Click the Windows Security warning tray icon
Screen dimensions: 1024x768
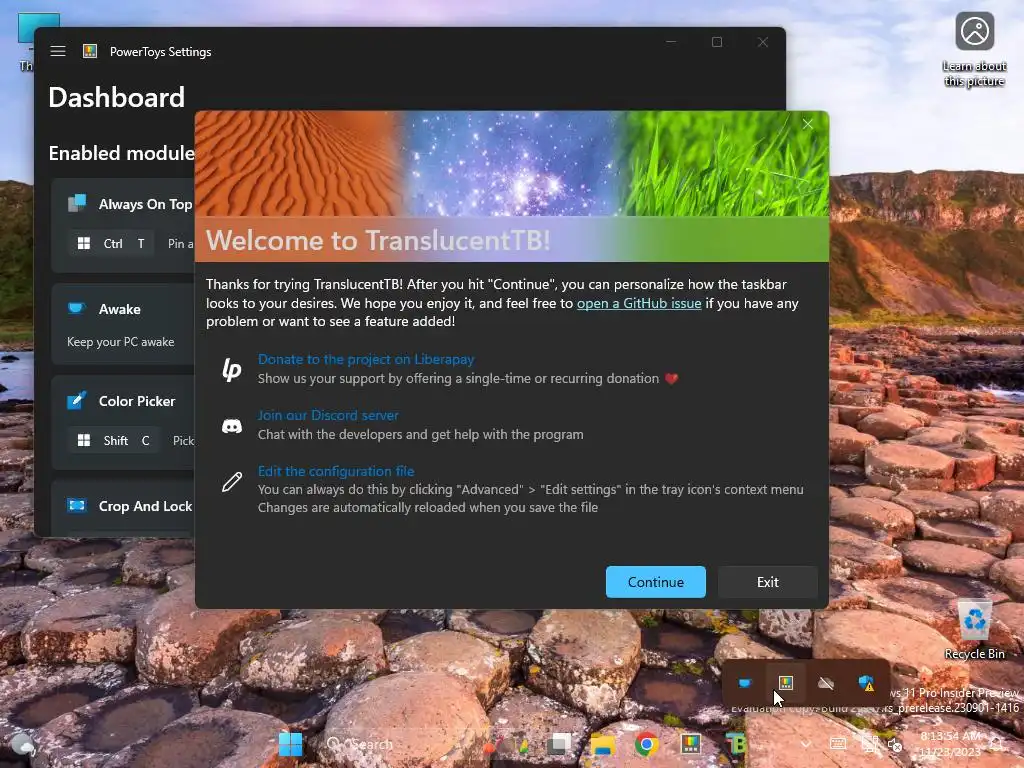(867, 683)
